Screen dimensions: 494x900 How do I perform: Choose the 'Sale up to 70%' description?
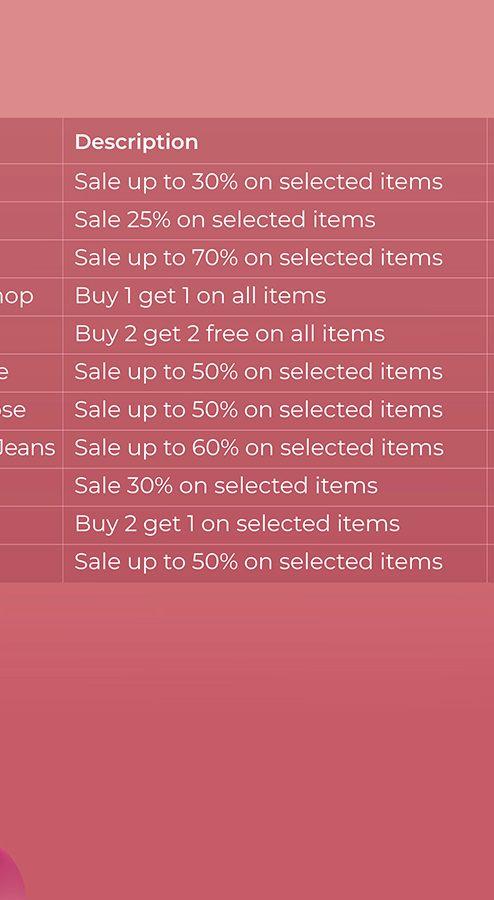[x=258, y=258]
